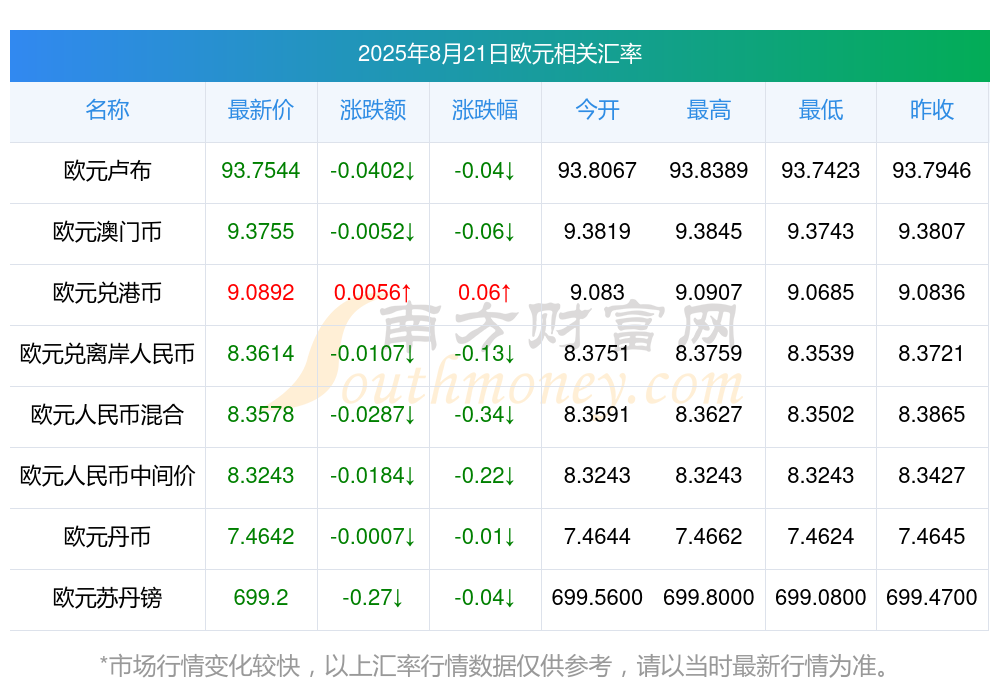The height and width of the screenshot is (698, 1000).
Task: Click change value -0.0007↓
Action: click(x=372, y=537)
